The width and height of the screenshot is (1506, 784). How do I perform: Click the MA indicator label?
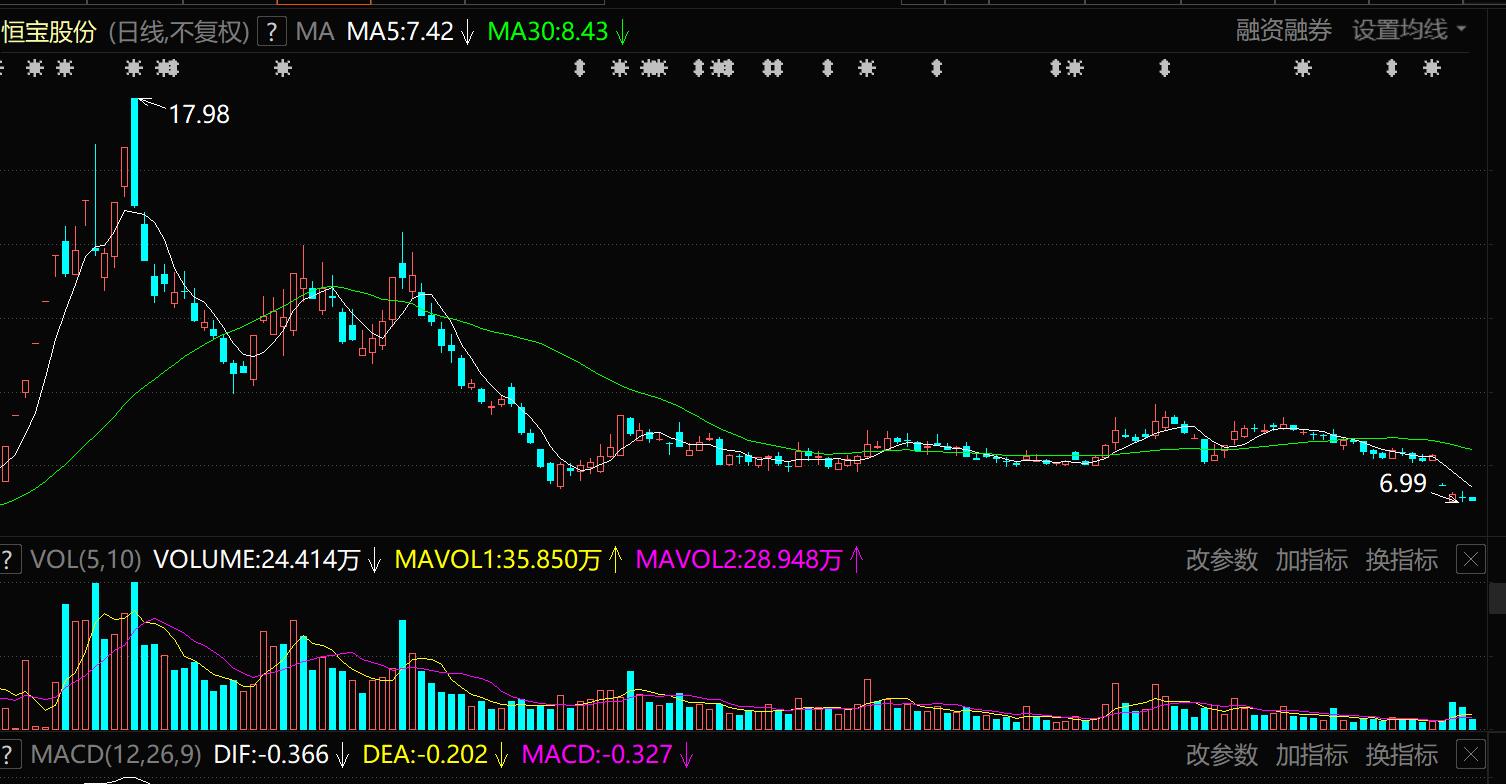314,32
